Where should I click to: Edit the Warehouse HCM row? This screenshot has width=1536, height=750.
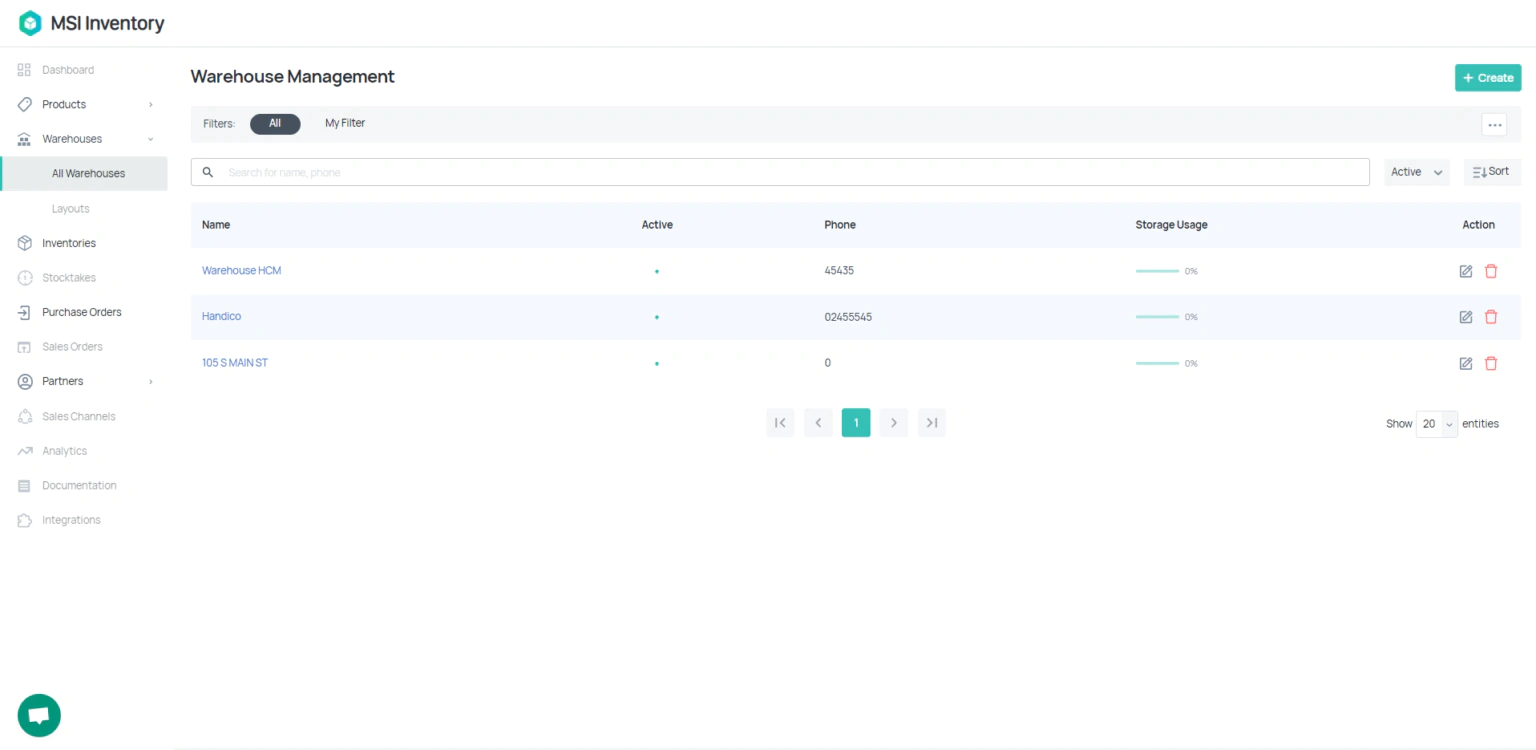point(1466,271)
